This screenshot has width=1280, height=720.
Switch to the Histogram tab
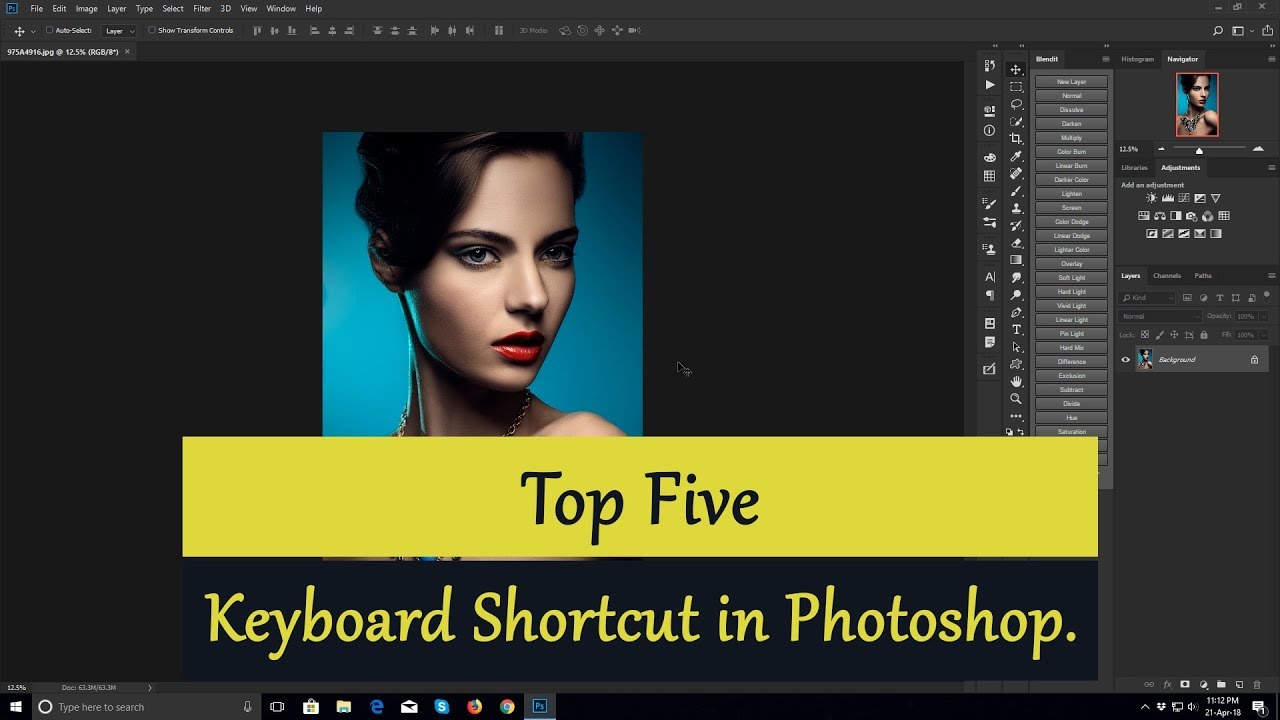click(x=1137, y=59)
